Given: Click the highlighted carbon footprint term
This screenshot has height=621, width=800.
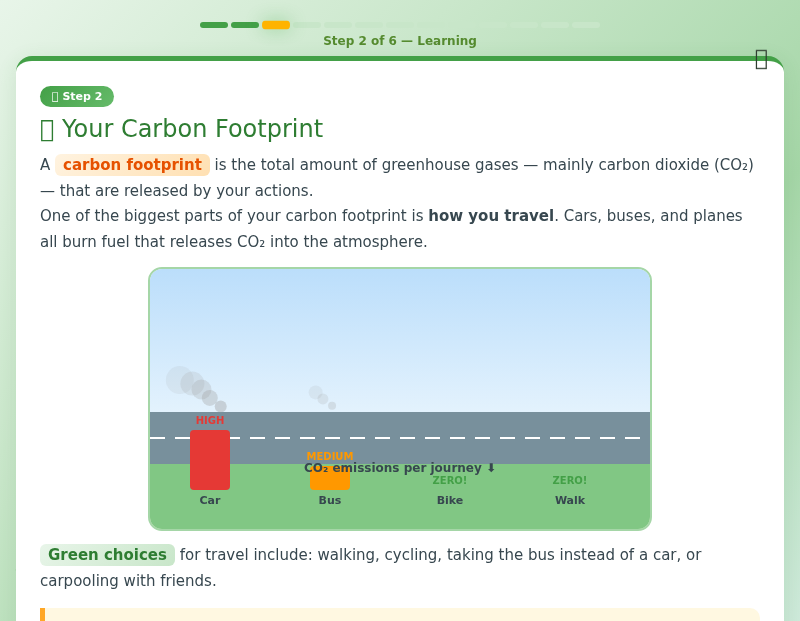Looking at the screenshot, I should [x=132, y=164].
